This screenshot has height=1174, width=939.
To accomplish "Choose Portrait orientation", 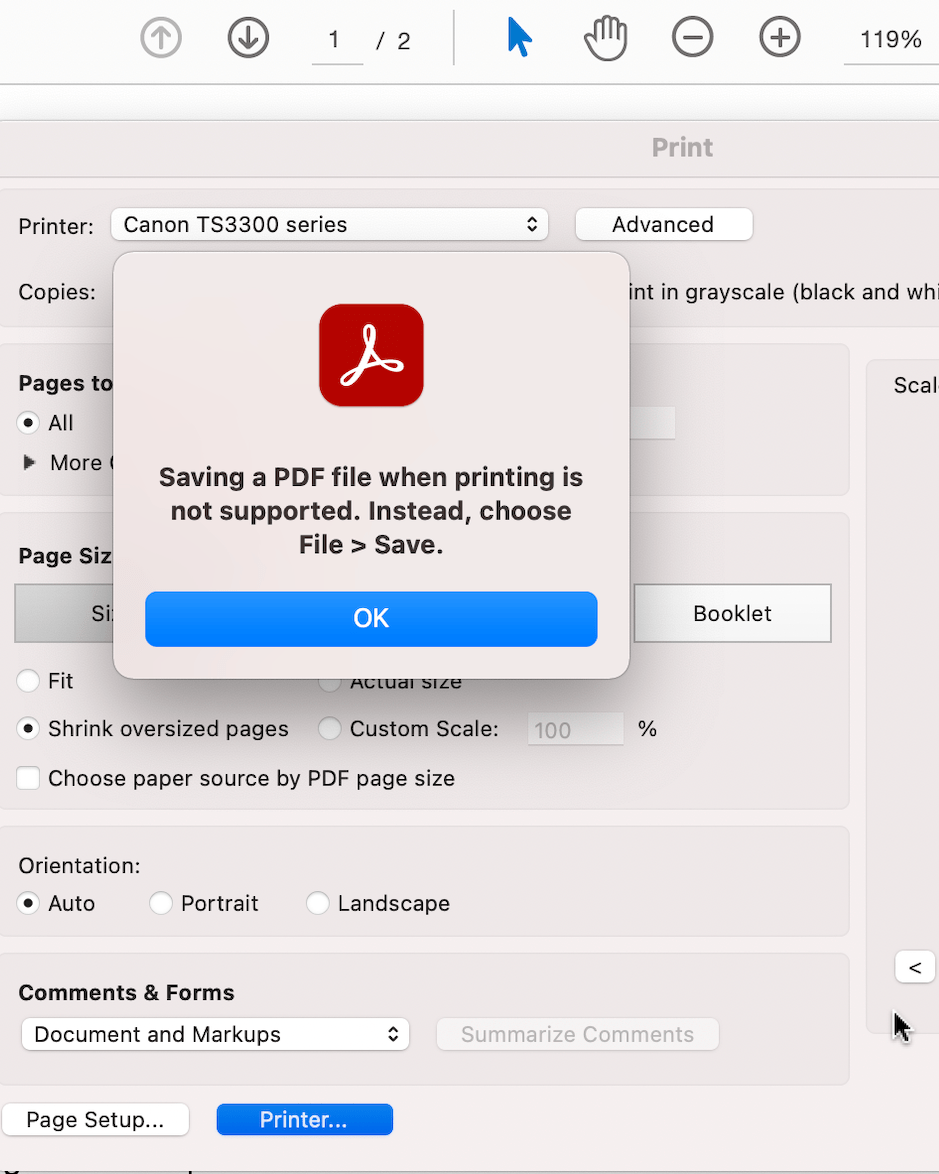I will pyautogui.click(x=160, y=903).
